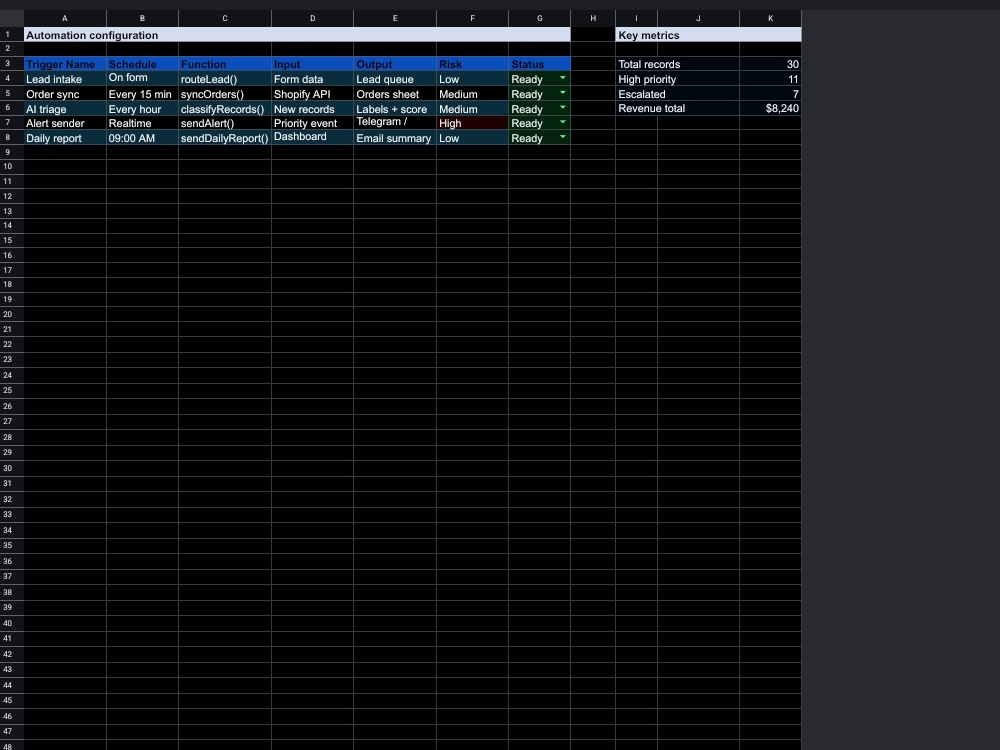
Task: Click the 'Trigger Name' header cell
Action: 65,64
